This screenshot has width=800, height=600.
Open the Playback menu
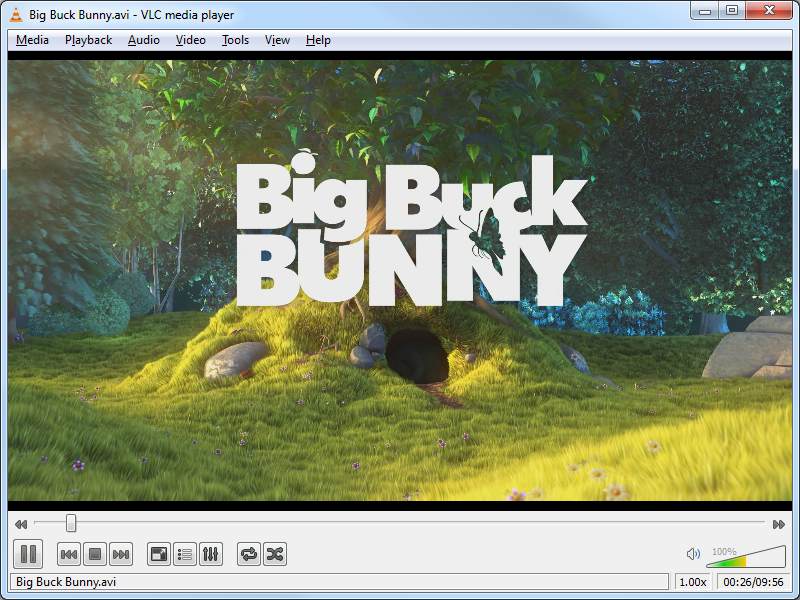pos(88,40)
